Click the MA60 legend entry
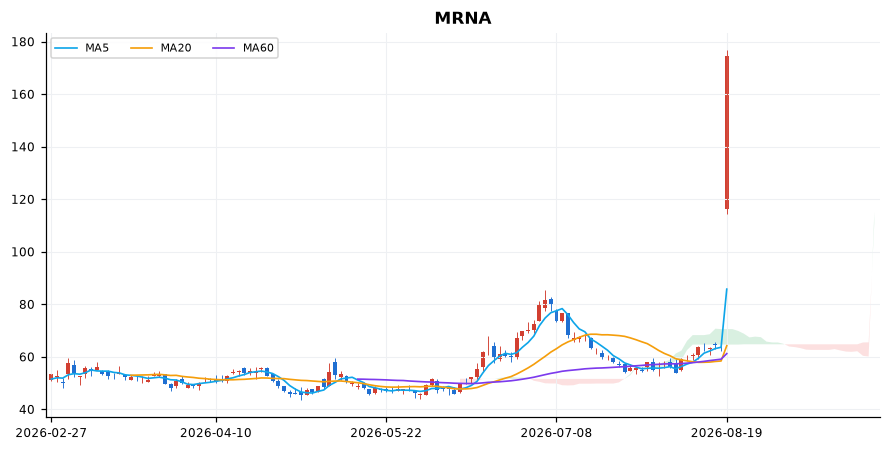This screenshot has width=891, height=451. click(x=243, y=48)
